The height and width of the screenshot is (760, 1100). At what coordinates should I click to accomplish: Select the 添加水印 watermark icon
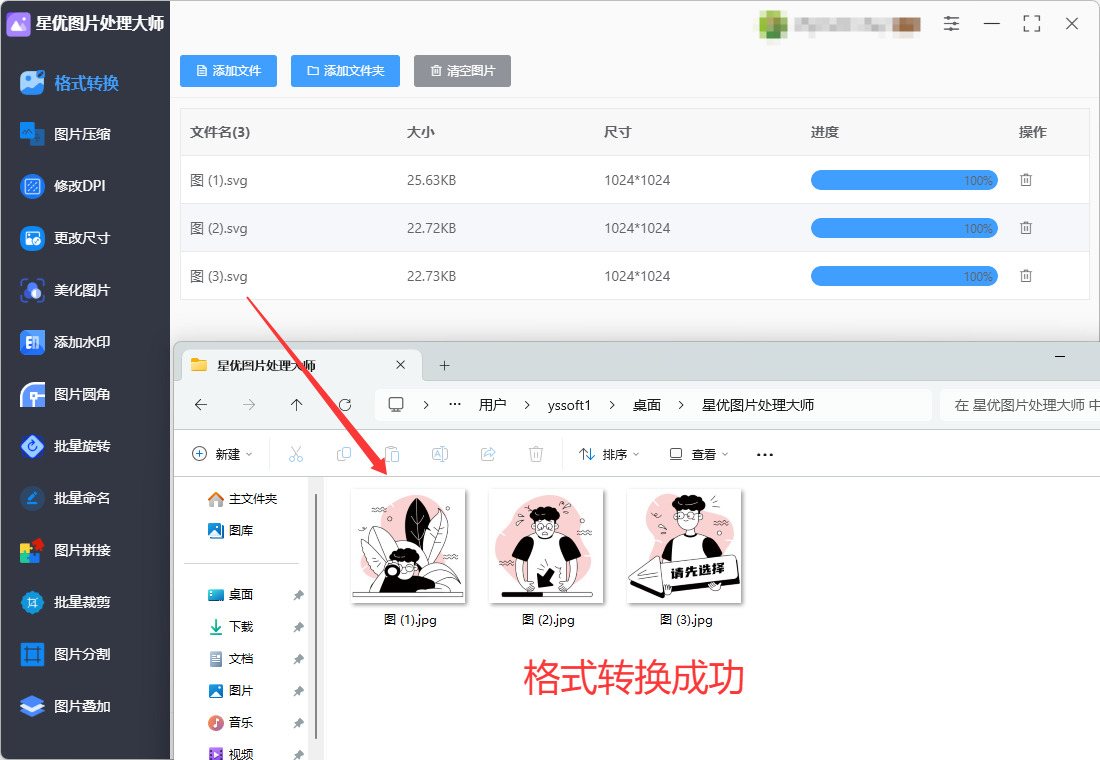click(x=32, y=342)
